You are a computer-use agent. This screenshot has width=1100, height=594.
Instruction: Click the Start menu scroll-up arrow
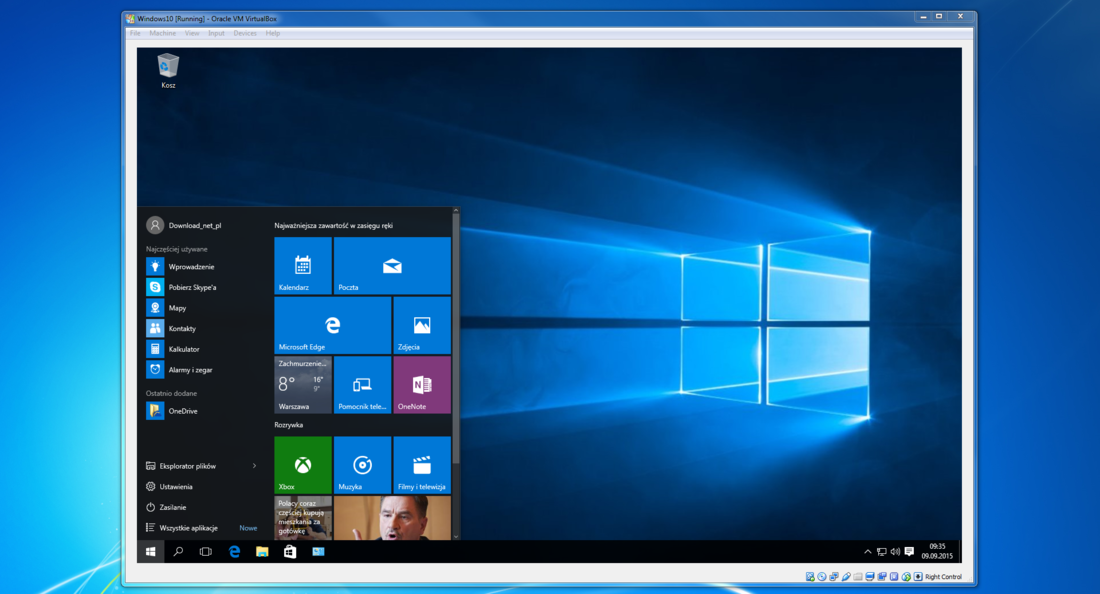coord(456,210)
